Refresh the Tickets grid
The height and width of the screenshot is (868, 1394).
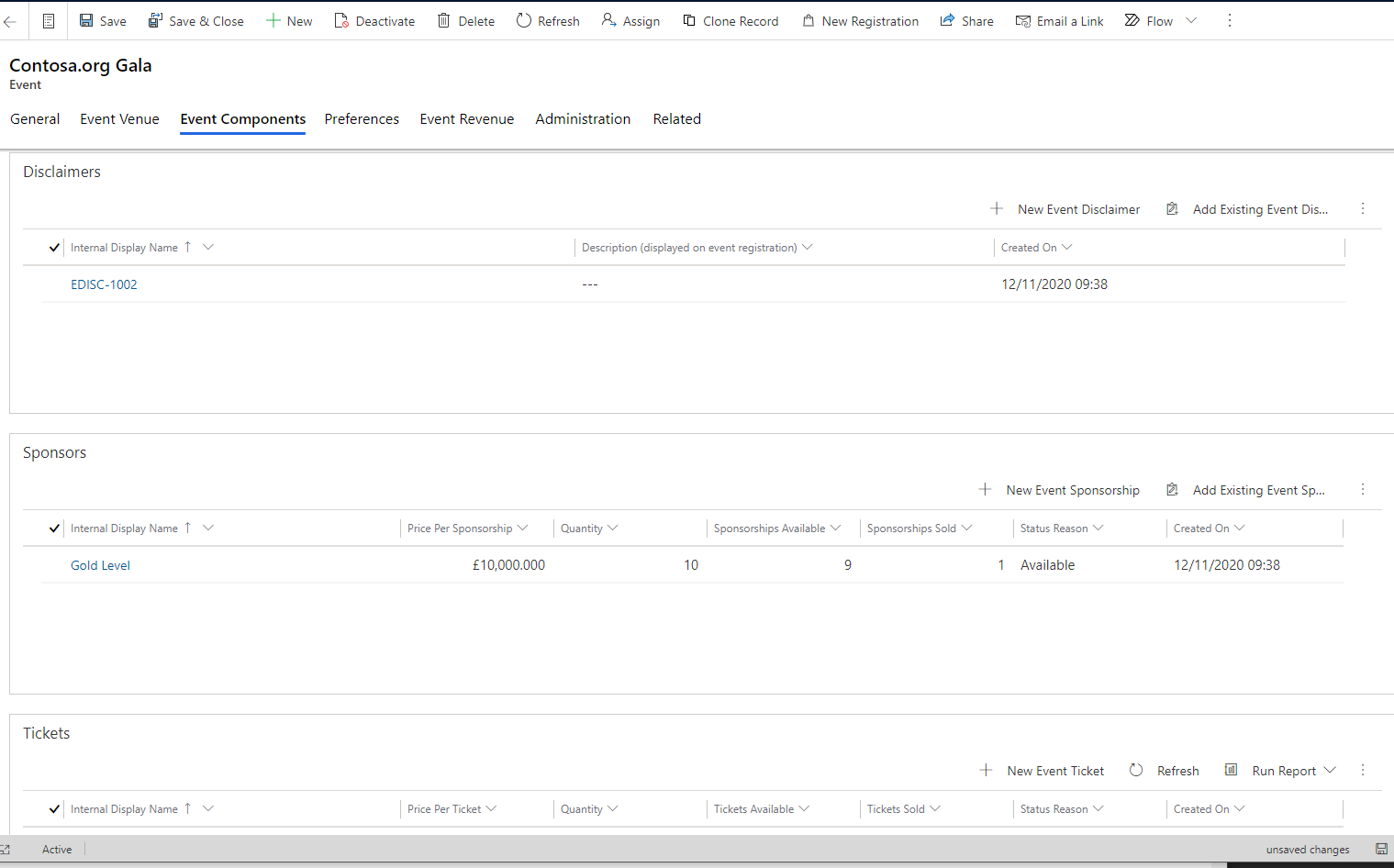tap(1165, 771)
